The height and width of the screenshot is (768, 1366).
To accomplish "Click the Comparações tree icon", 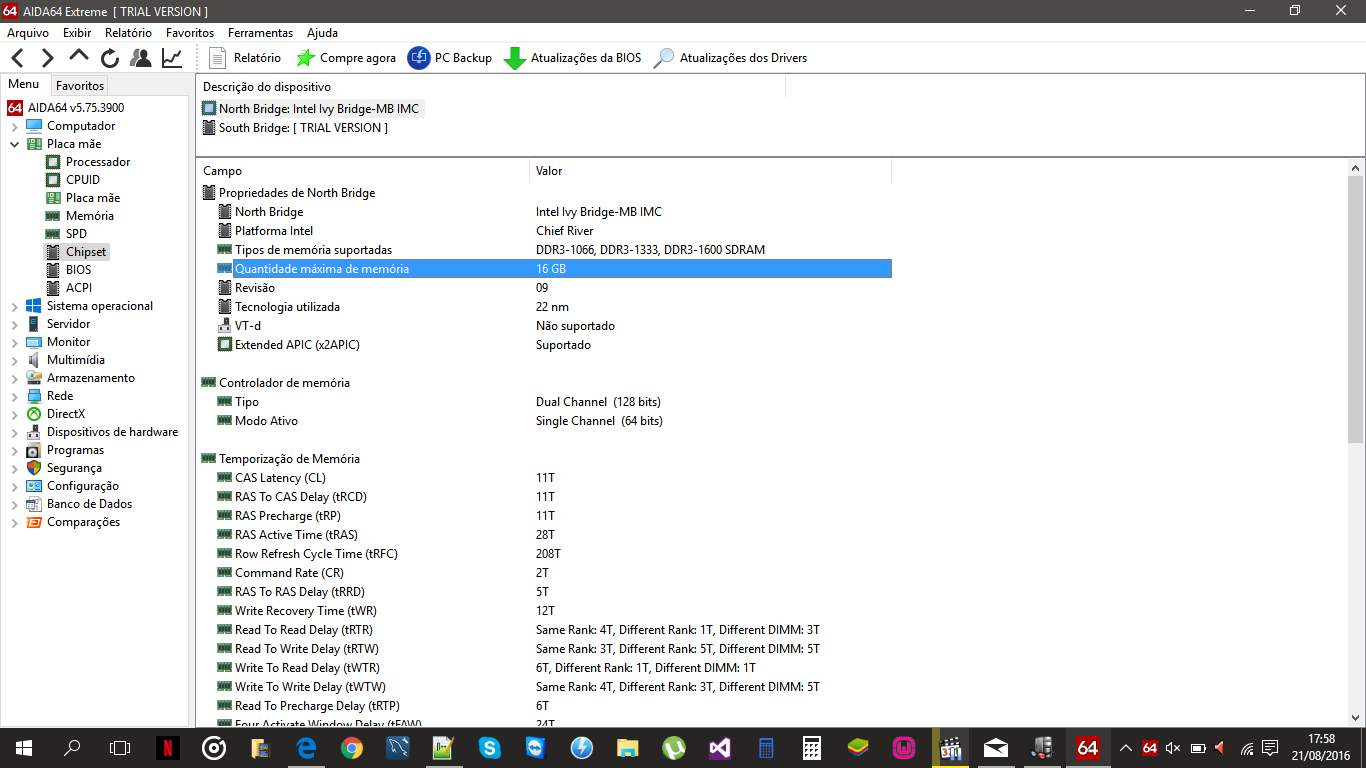I will (x=34, y=522).
